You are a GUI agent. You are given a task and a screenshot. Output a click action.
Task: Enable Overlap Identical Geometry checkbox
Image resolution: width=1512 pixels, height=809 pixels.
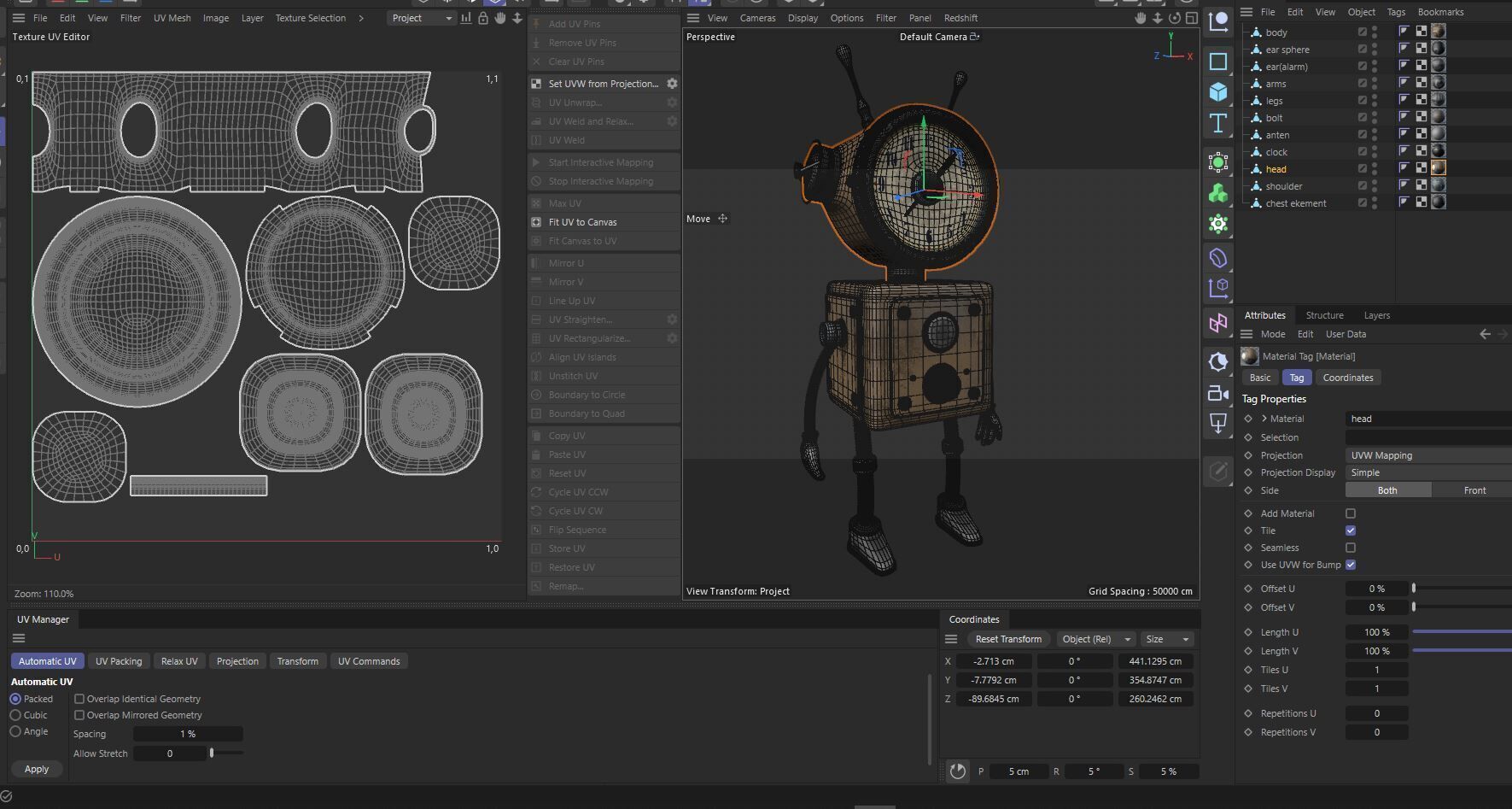tap(79, 699)
